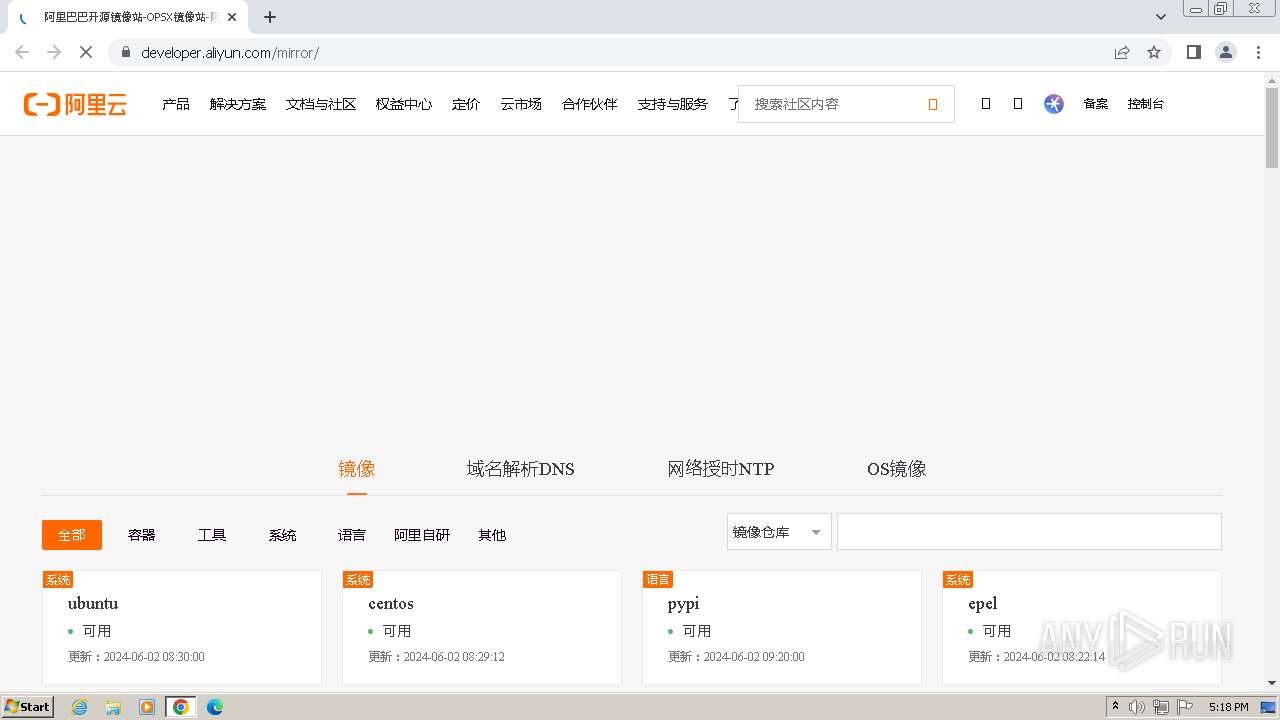
Task: Click the 控制台 link in header
Action: (x=1146, y=104)
